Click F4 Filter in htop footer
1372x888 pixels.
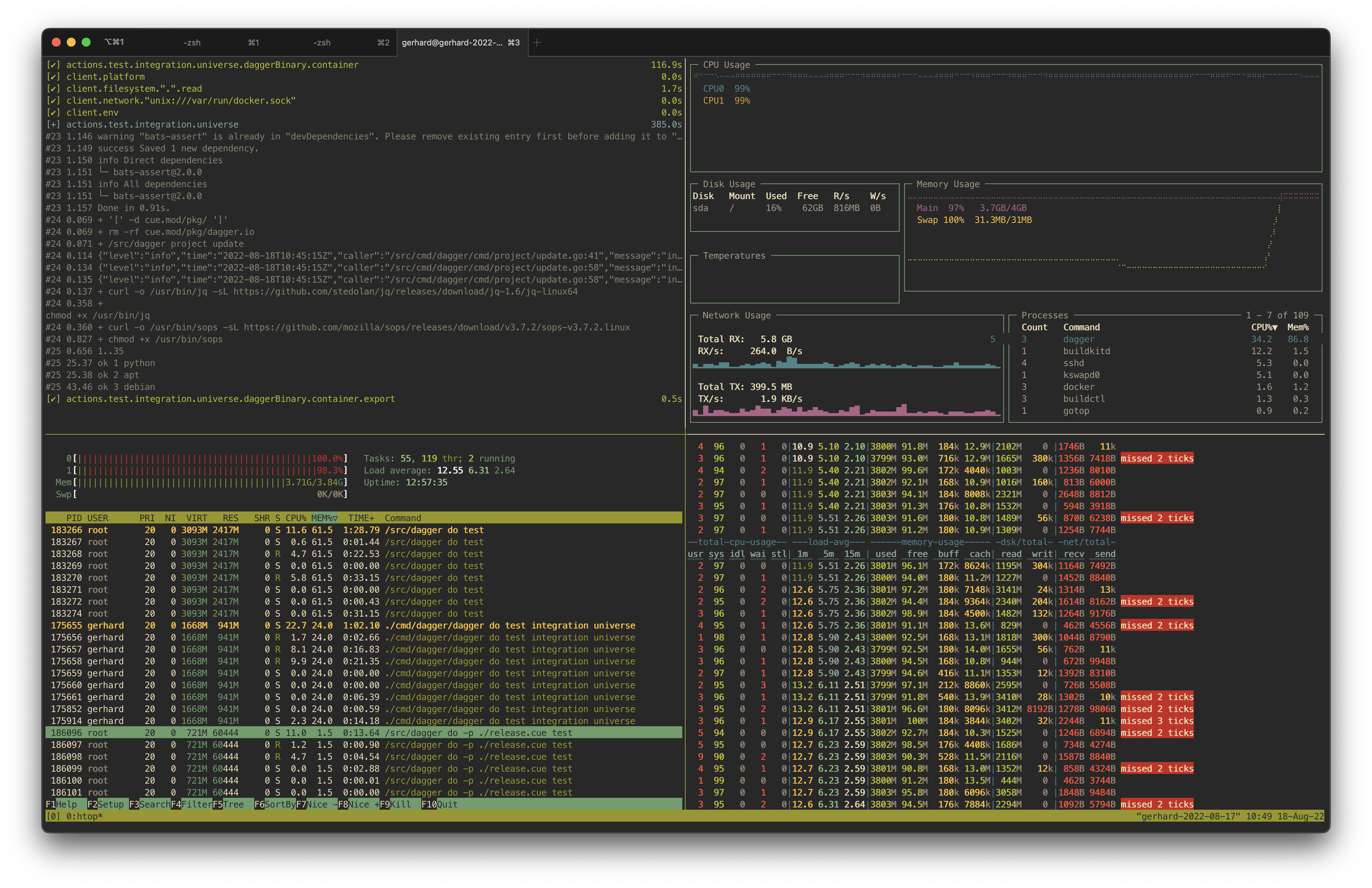pos(191,804)
